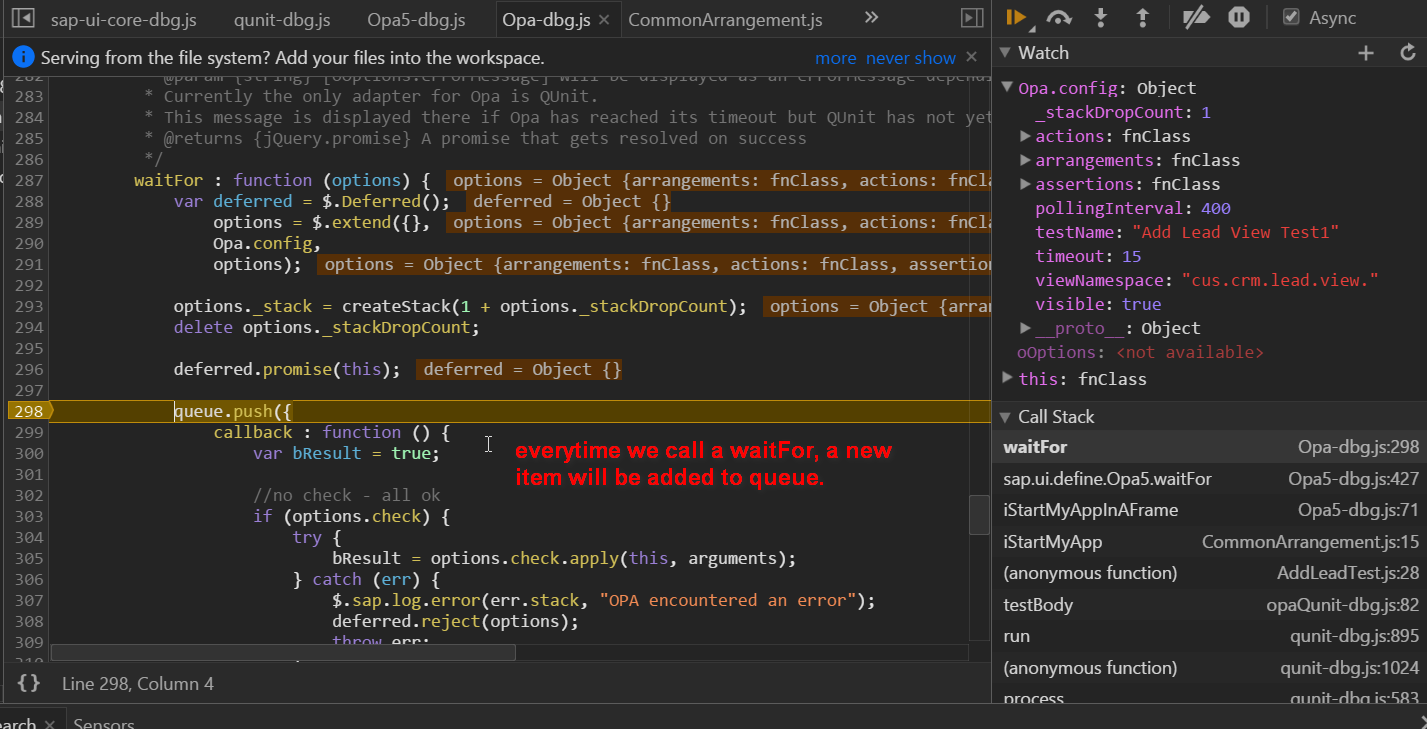This screenshot has height=729, width=1427.
Task: Click the line 298 breakpoint marker
Action: pos(28,411)
